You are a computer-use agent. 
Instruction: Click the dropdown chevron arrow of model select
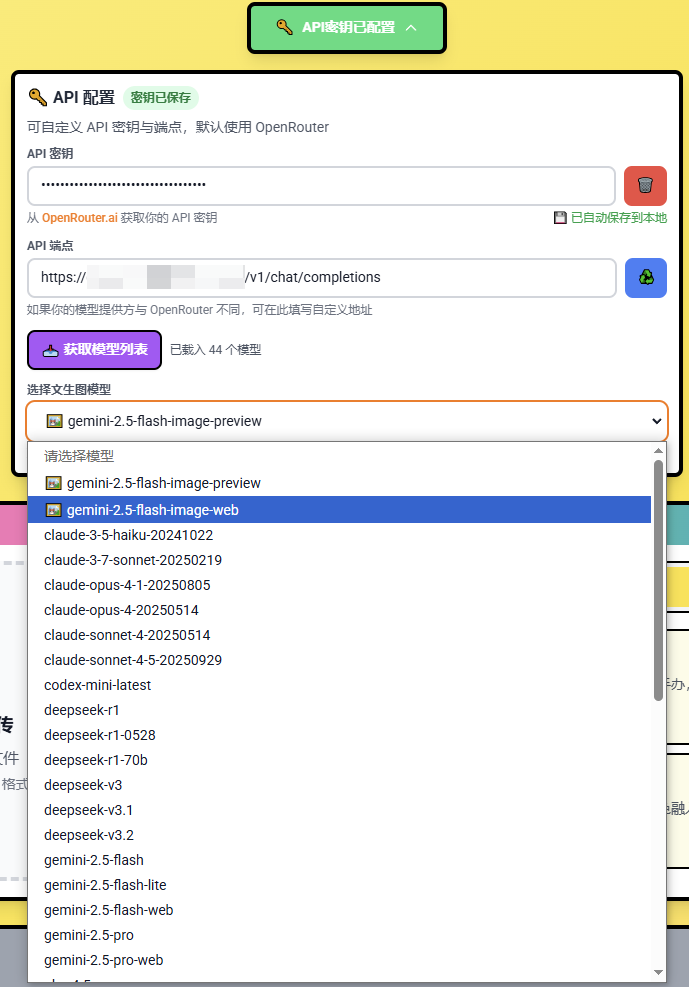[x=657, y=421]
